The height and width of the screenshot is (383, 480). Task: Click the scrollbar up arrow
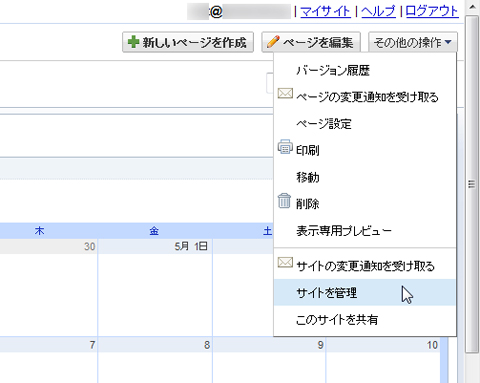[472, 7]
